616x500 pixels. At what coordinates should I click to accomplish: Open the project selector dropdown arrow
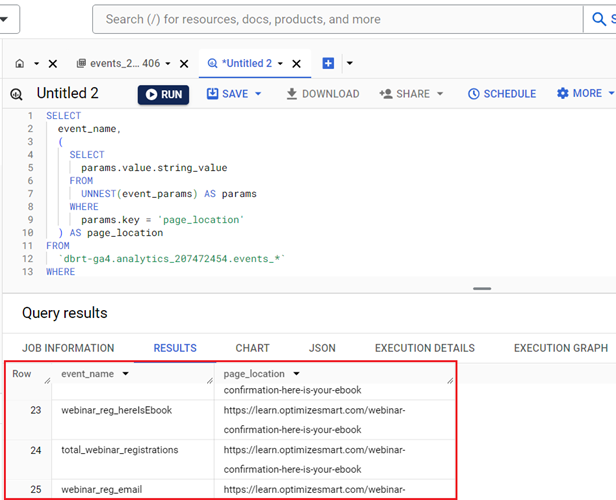(x=5, y=19)
